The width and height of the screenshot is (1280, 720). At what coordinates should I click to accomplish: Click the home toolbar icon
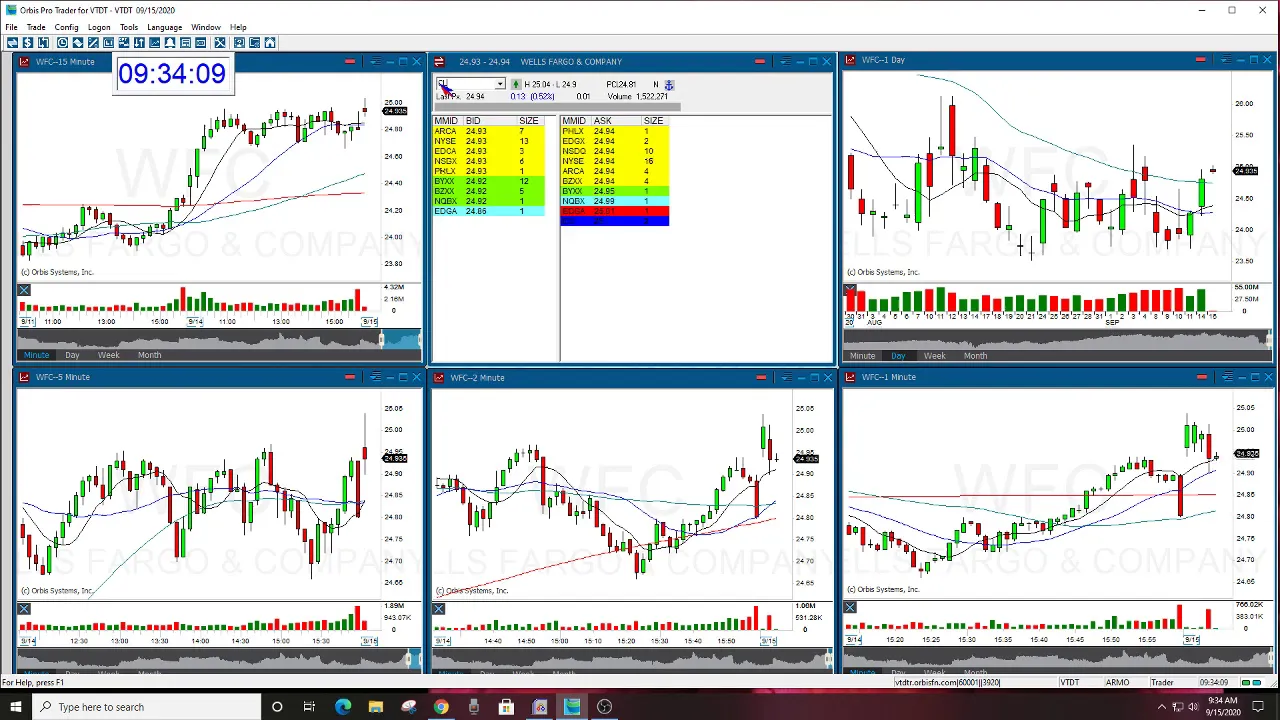pos(270,42)
